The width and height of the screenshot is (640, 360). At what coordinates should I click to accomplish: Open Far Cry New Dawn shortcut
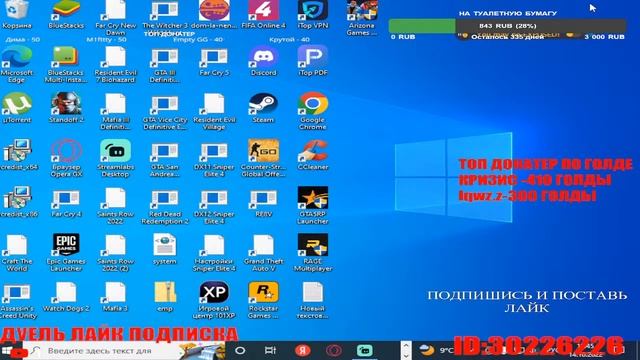[x=116, y=18]
